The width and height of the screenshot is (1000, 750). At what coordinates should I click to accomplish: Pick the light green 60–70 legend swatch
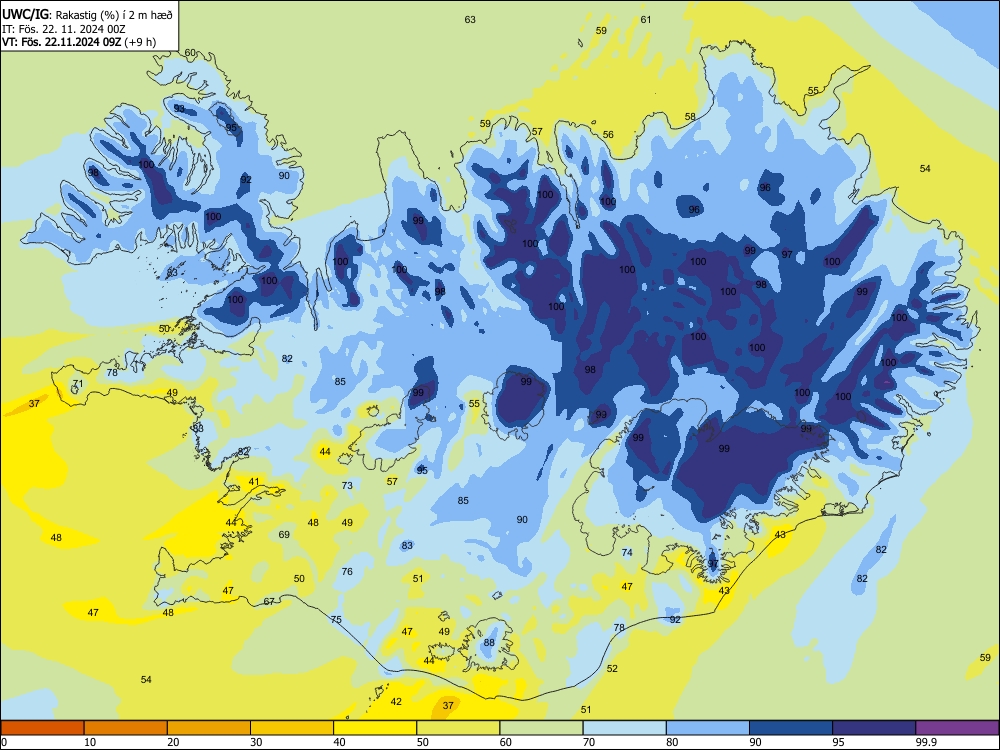click(541, 728)
